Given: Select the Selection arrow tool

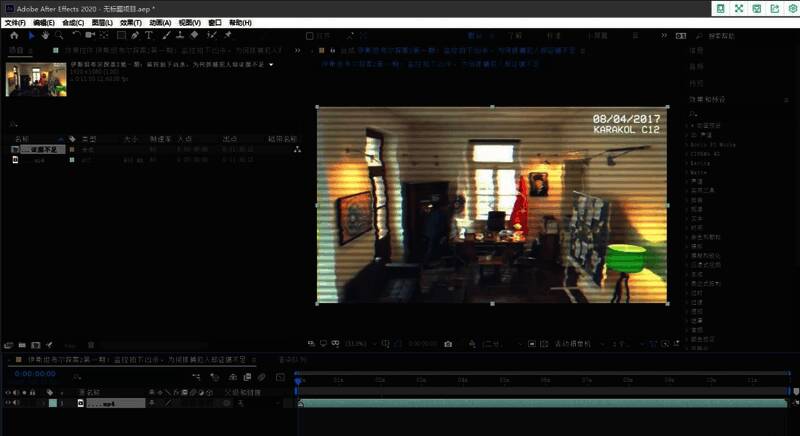Looking at the screenshot, I should 31,35.
